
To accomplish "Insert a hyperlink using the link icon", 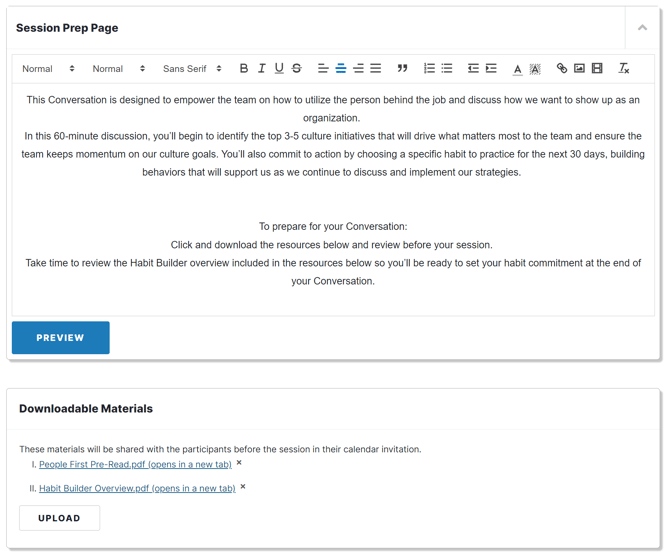I will click(x=562, y=69).
